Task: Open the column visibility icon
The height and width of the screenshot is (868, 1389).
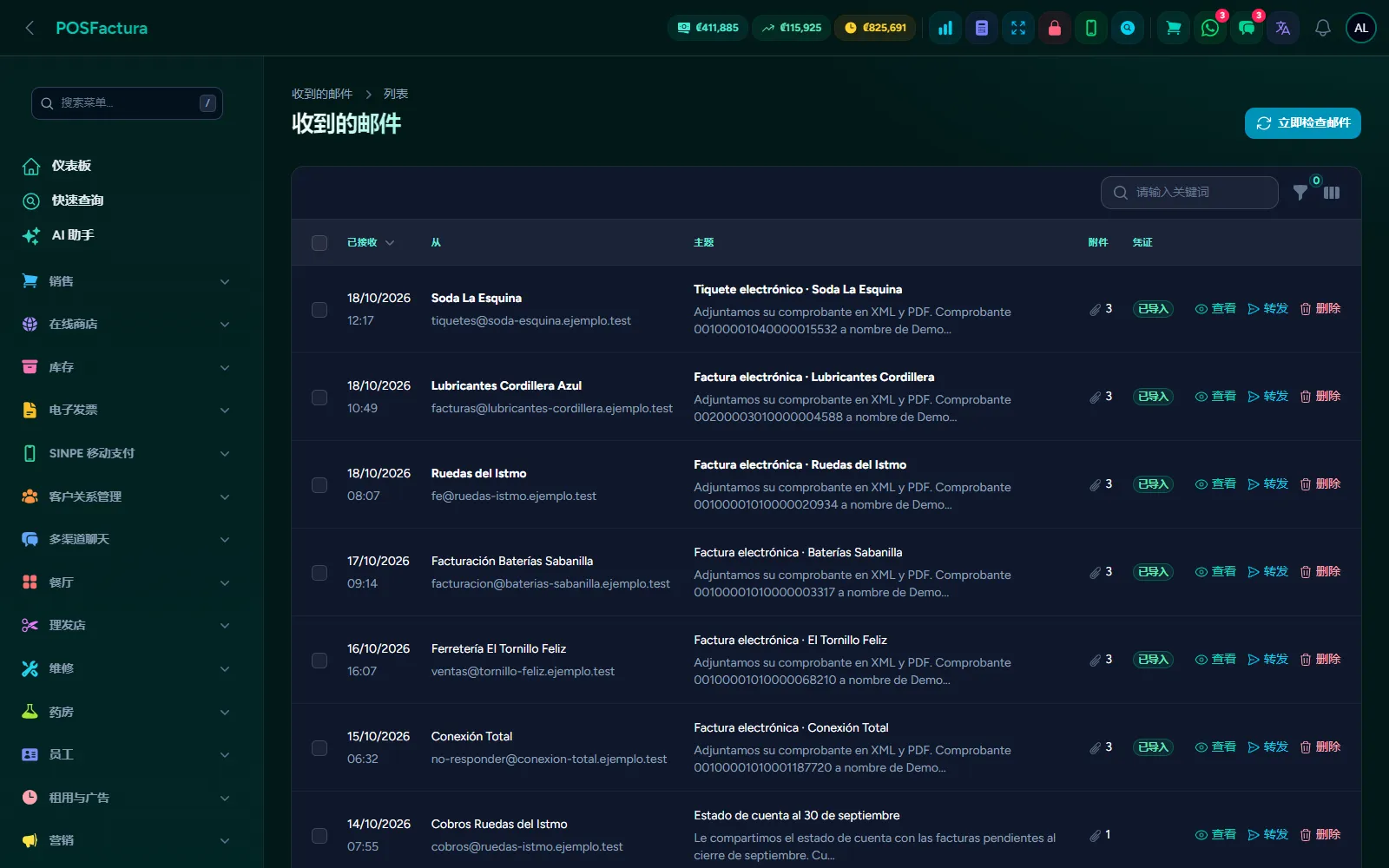Action: tap(1332, 193)
